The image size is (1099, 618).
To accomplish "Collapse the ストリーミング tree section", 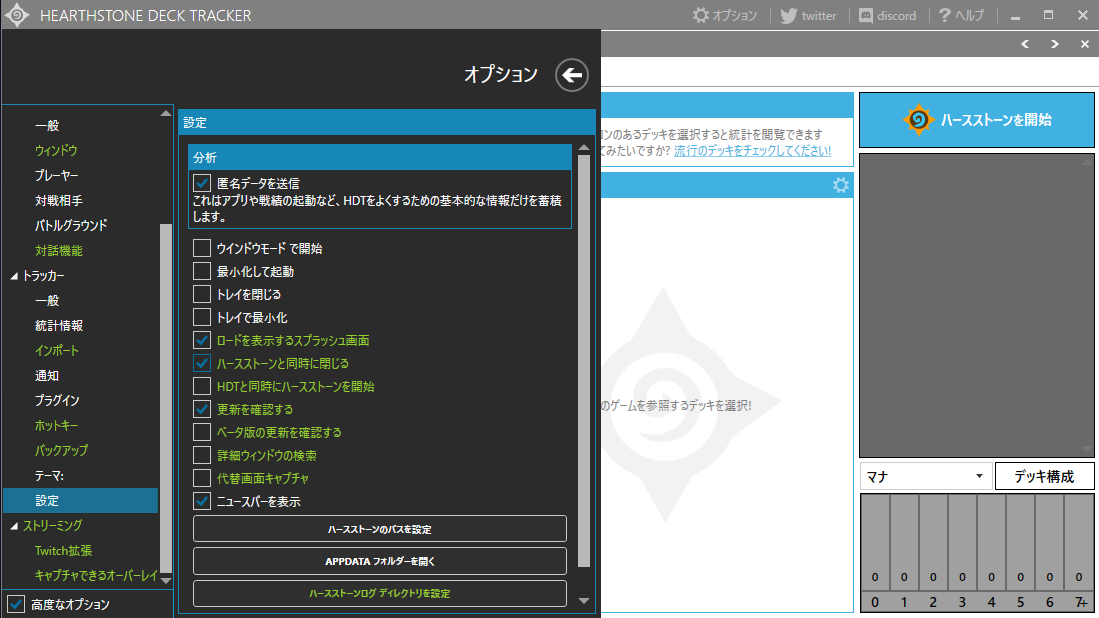I will 14,526.
